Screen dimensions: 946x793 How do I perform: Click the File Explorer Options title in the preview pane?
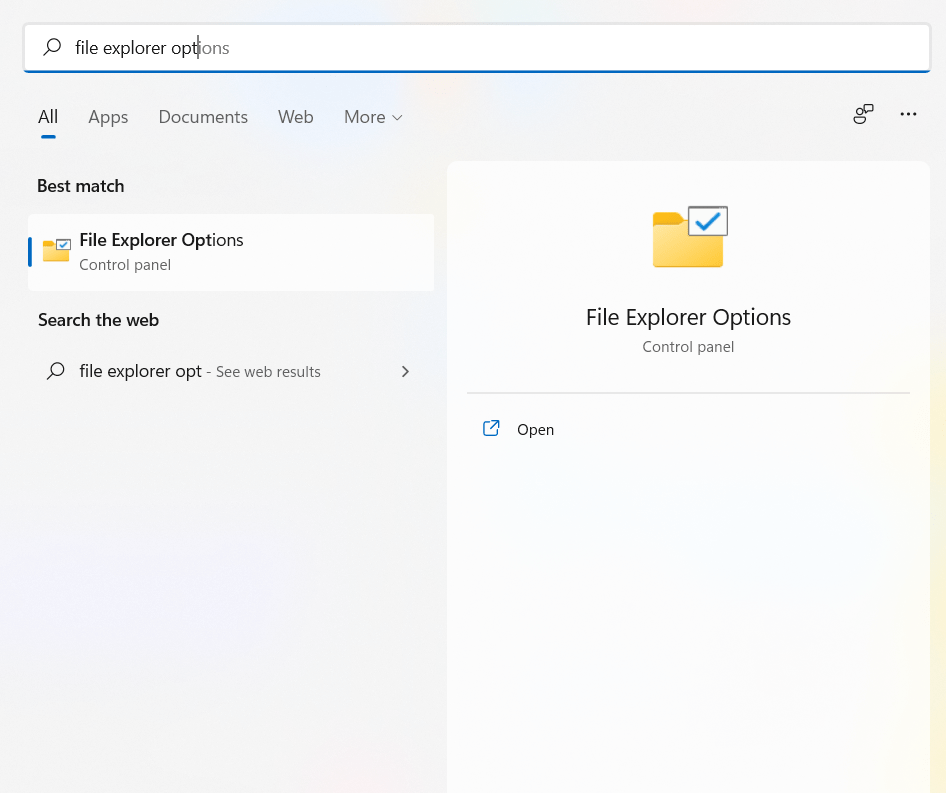coord(688,317)
